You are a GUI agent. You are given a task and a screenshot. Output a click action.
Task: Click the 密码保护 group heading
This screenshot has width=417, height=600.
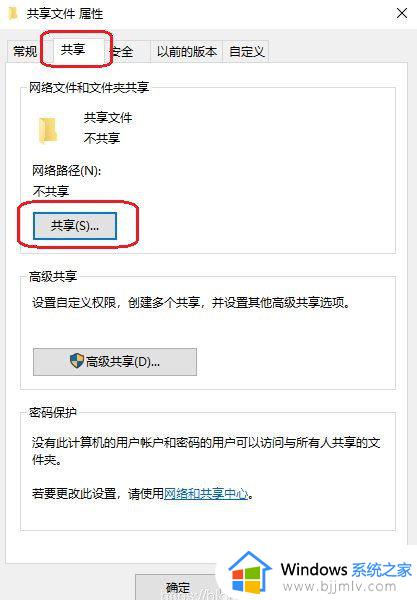click(53, 412)
